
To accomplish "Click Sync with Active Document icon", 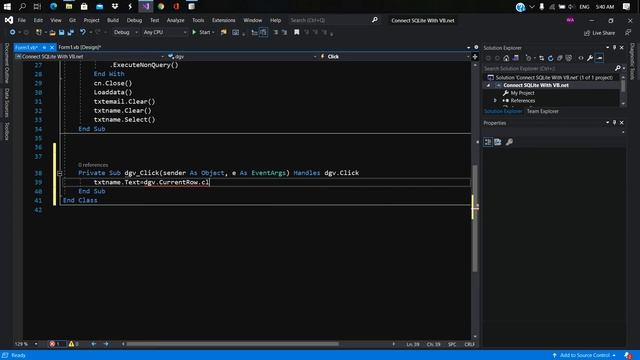I will point(541,58).
